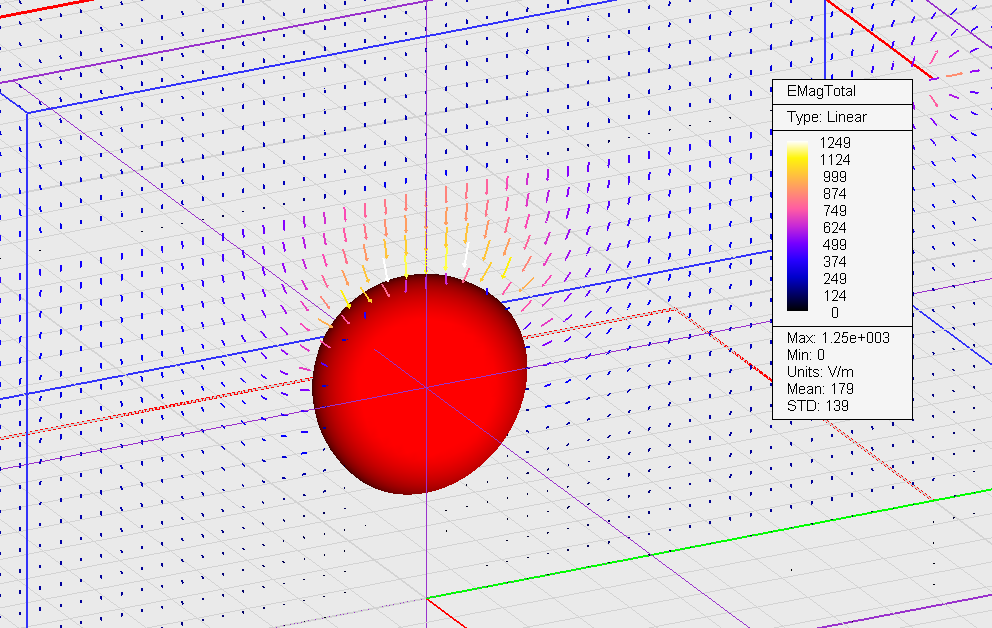Select the EMagTotal legend title

821,91
